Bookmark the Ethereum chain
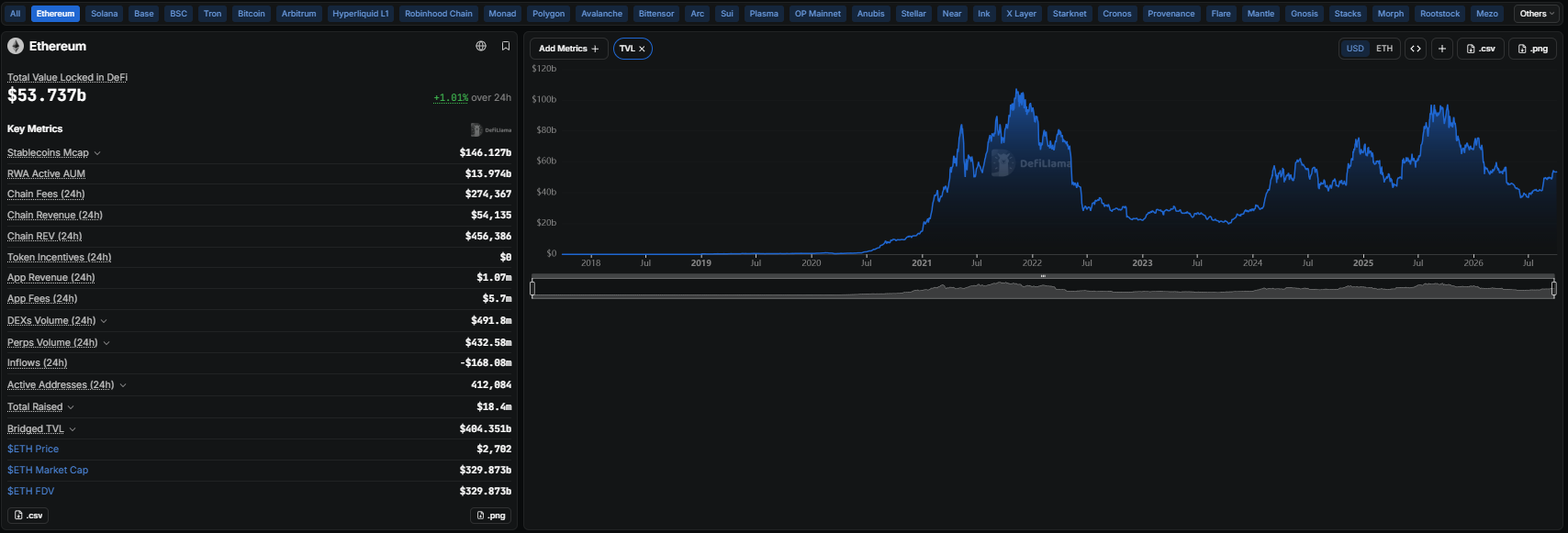The image size is (1568, 533). [x=506, y=46]
